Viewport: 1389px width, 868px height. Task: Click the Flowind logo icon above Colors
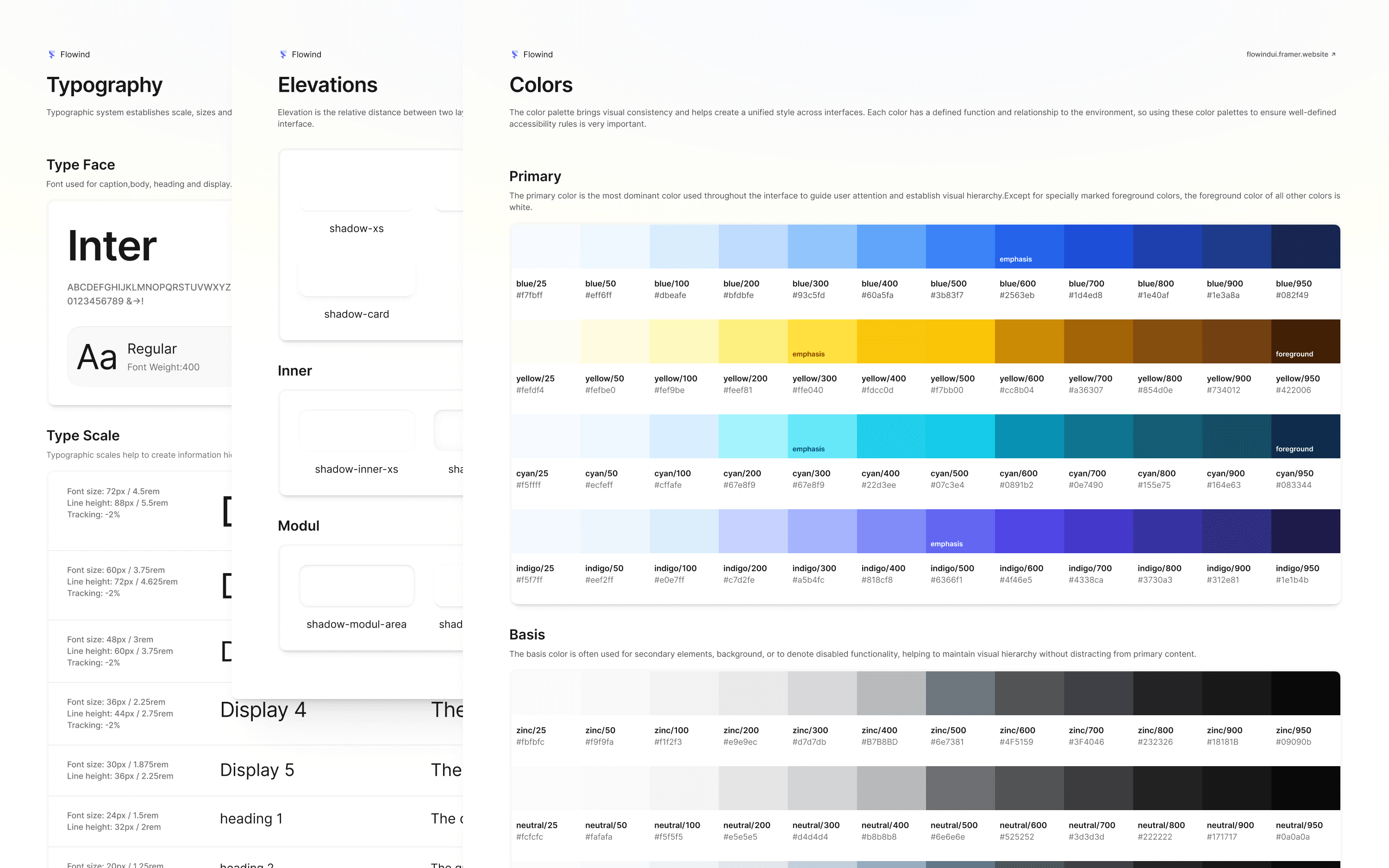(x=515, y=55)
